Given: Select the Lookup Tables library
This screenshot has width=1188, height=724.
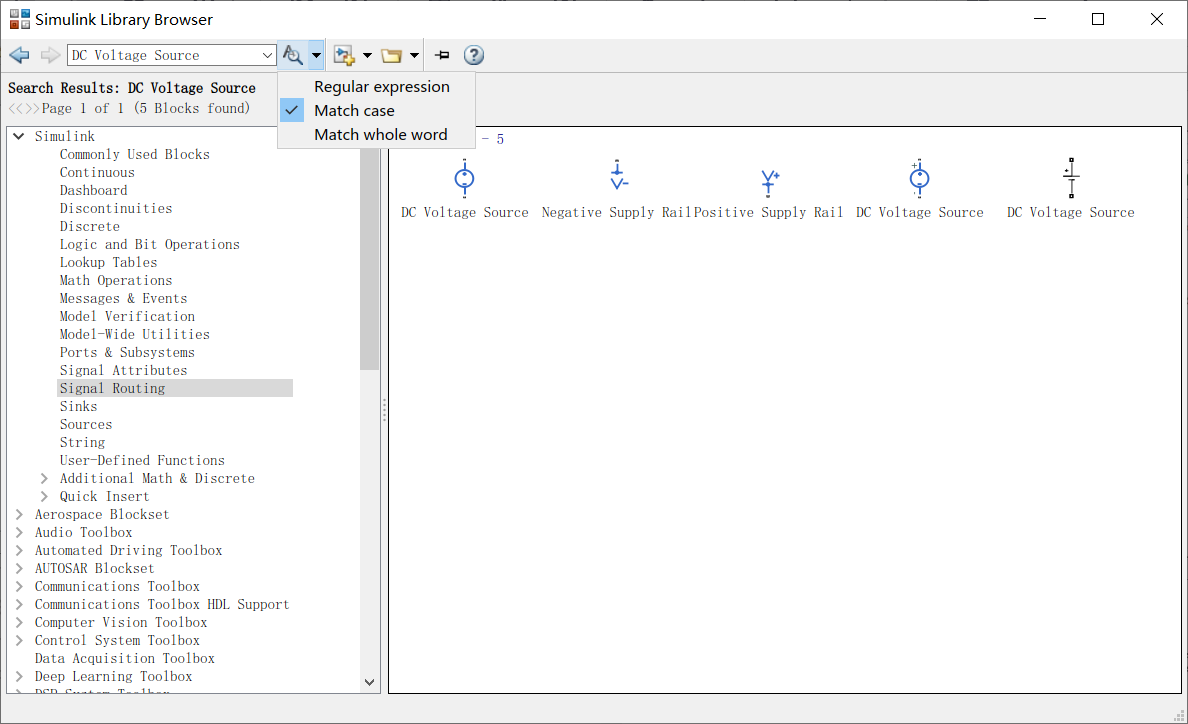Looking at the screenshot, I should 108,263.
